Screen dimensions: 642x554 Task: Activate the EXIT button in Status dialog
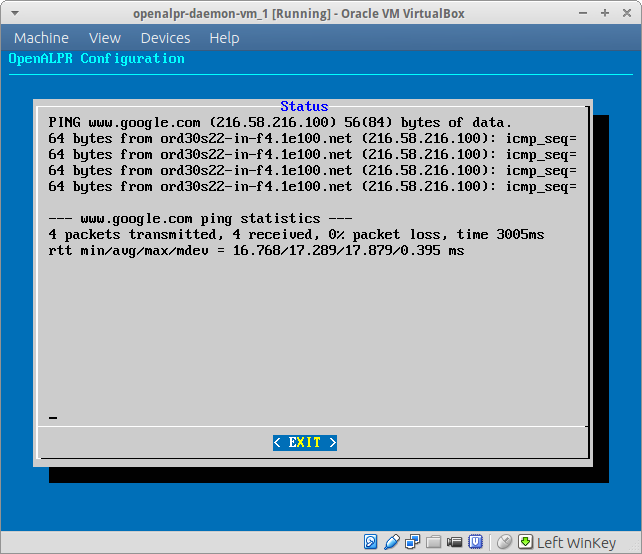305,443
